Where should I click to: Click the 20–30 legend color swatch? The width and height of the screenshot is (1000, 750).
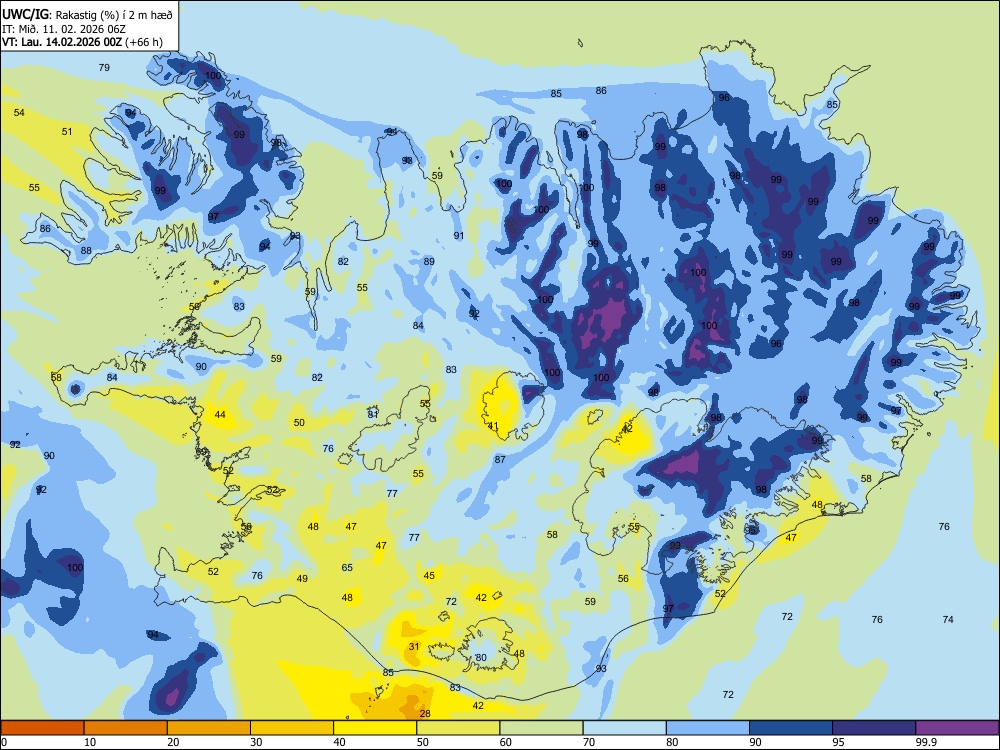pyautogui.click(x=209, y=728)
